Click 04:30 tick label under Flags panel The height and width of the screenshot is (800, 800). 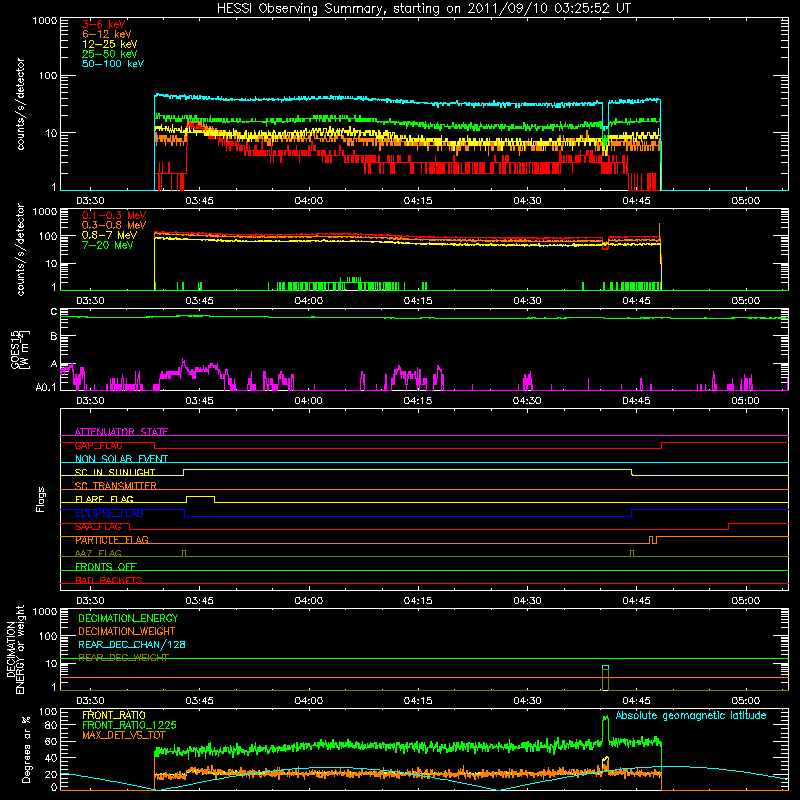(x=527, y=601)
